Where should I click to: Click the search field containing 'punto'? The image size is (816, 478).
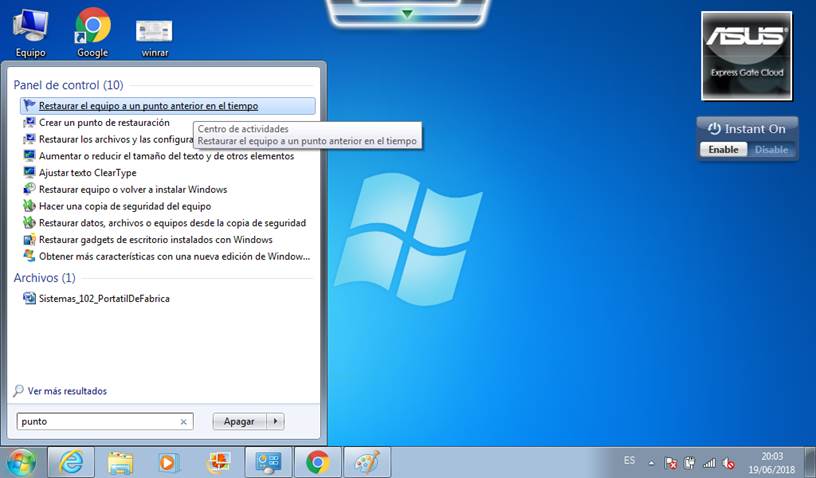95,422
